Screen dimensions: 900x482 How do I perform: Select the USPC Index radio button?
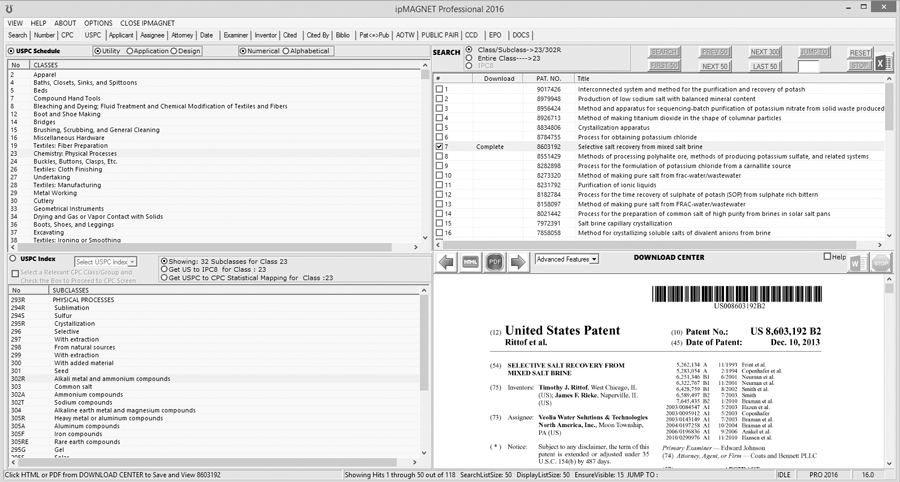pos(13,259)
